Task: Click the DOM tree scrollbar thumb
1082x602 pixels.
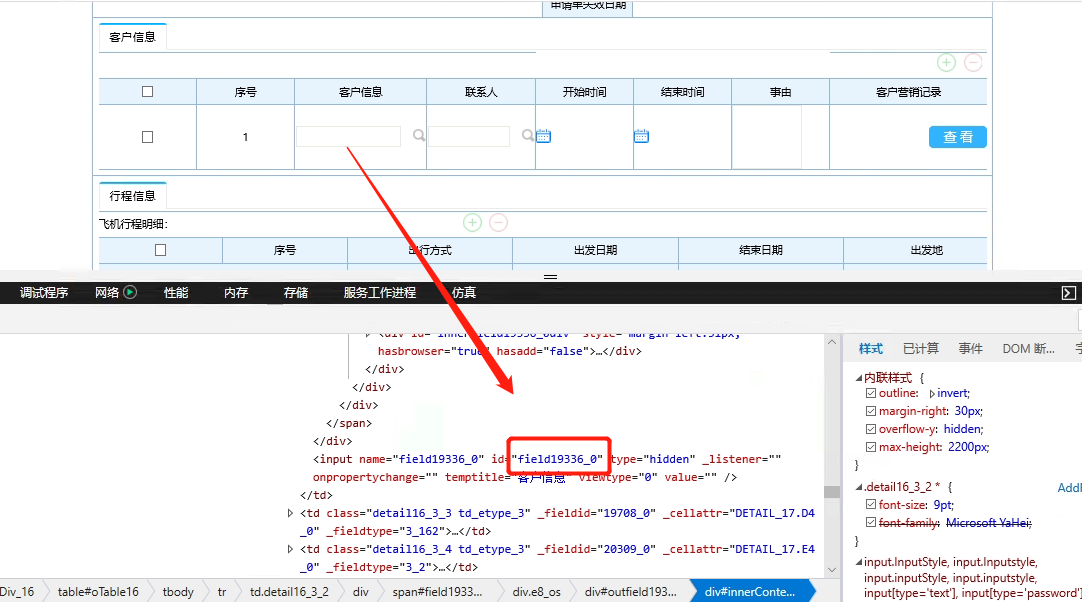Action: pos(832,492)
